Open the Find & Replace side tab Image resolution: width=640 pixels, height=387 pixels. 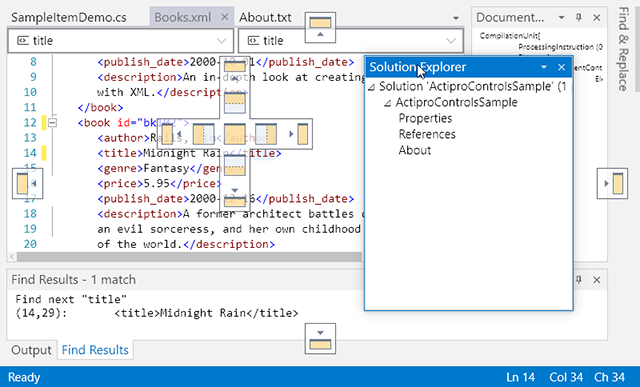coord(623,49)
